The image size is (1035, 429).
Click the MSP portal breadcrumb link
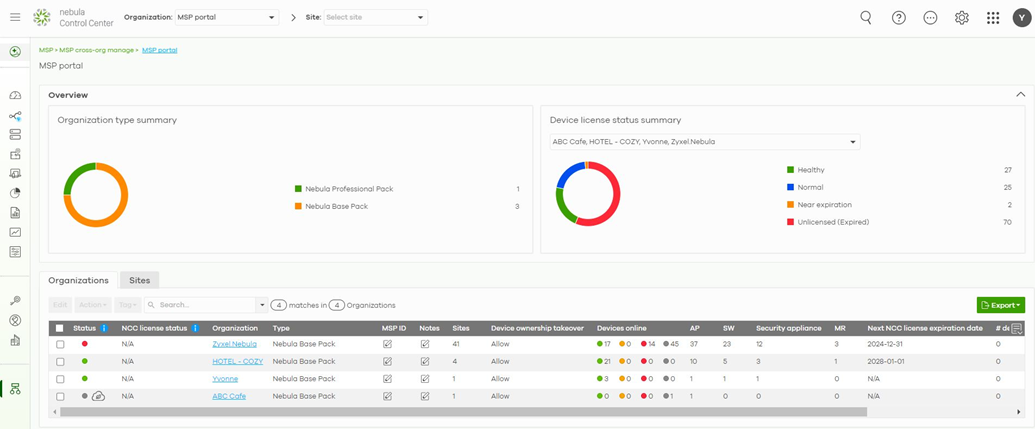160,50
